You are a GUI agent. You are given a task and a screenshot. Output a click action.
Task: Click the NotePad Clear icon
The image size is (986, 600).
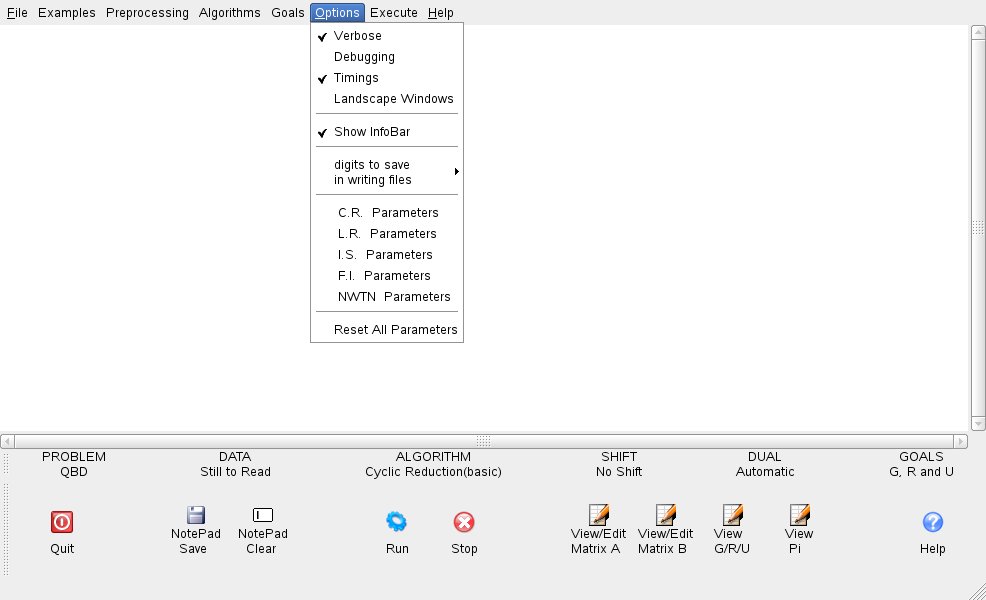tap(263, 515)
